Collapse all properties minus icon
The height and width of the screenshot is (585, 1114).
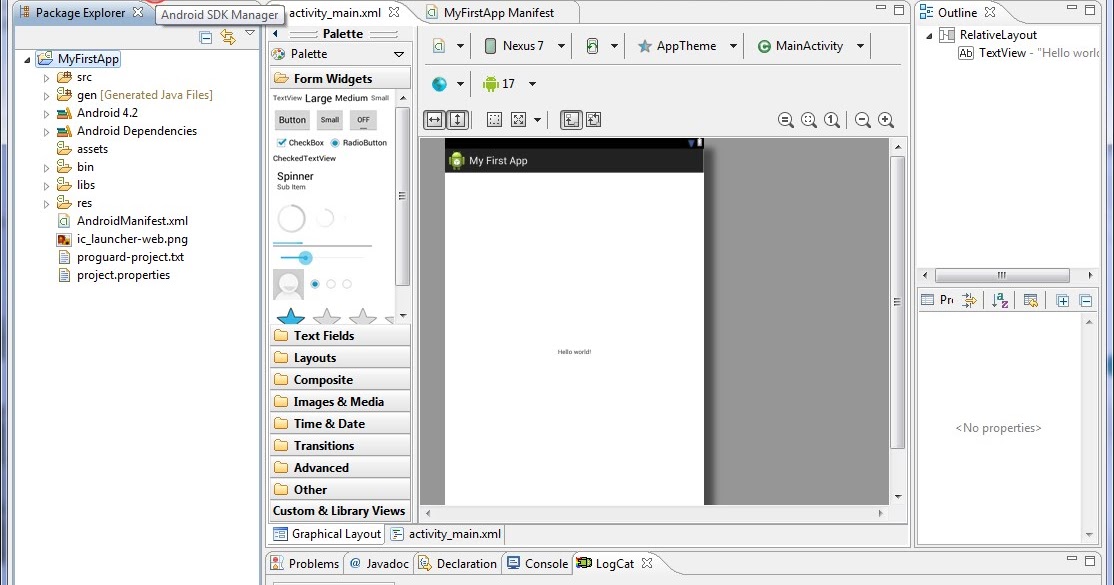[x=1086, y=301]
